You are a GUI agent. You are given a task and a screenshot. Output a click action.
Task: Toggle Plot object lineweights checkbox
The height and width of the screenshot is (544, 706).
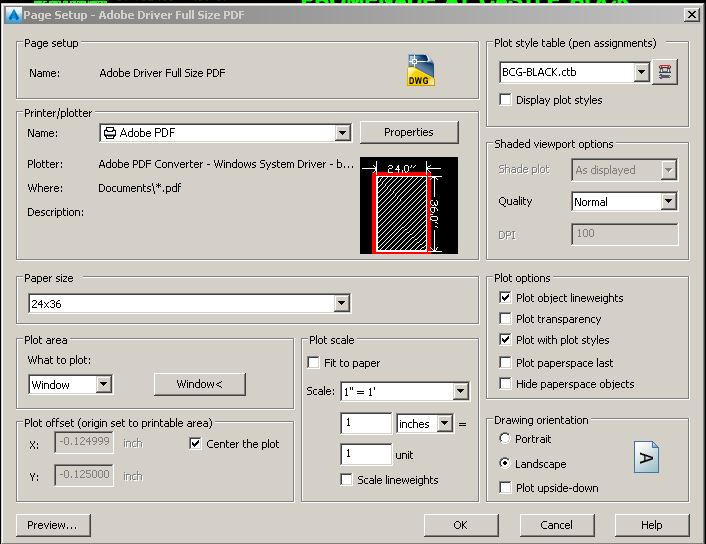tap(505, 298)
